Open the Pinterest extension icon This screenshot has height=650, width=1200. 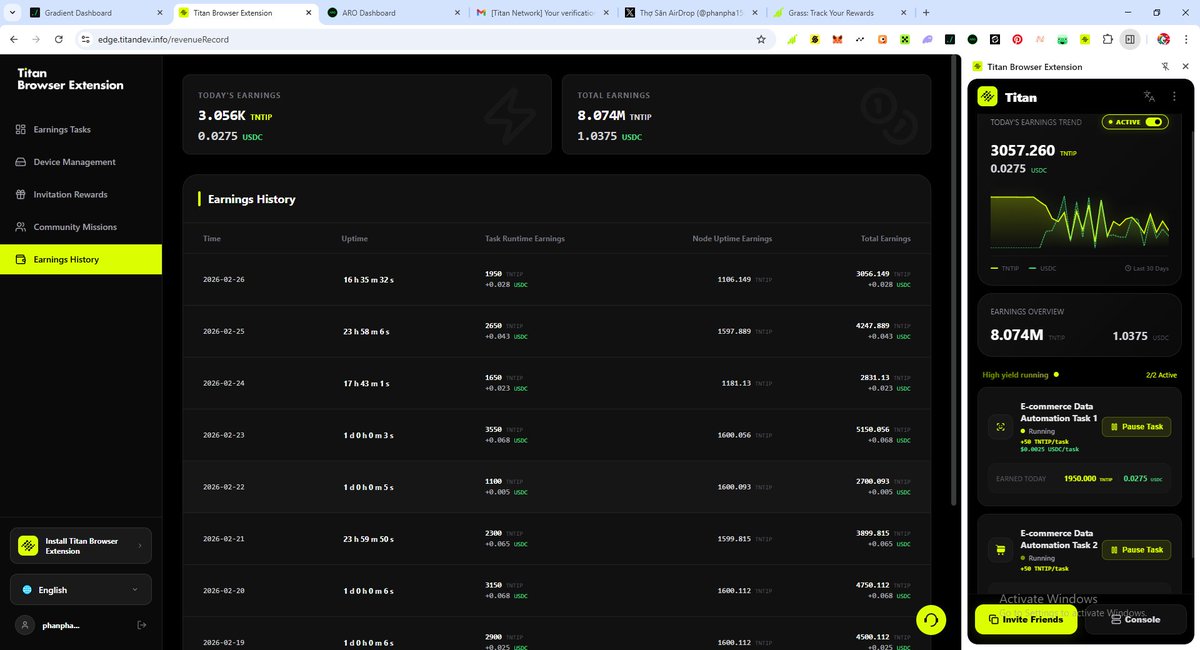click(1017, 39)
